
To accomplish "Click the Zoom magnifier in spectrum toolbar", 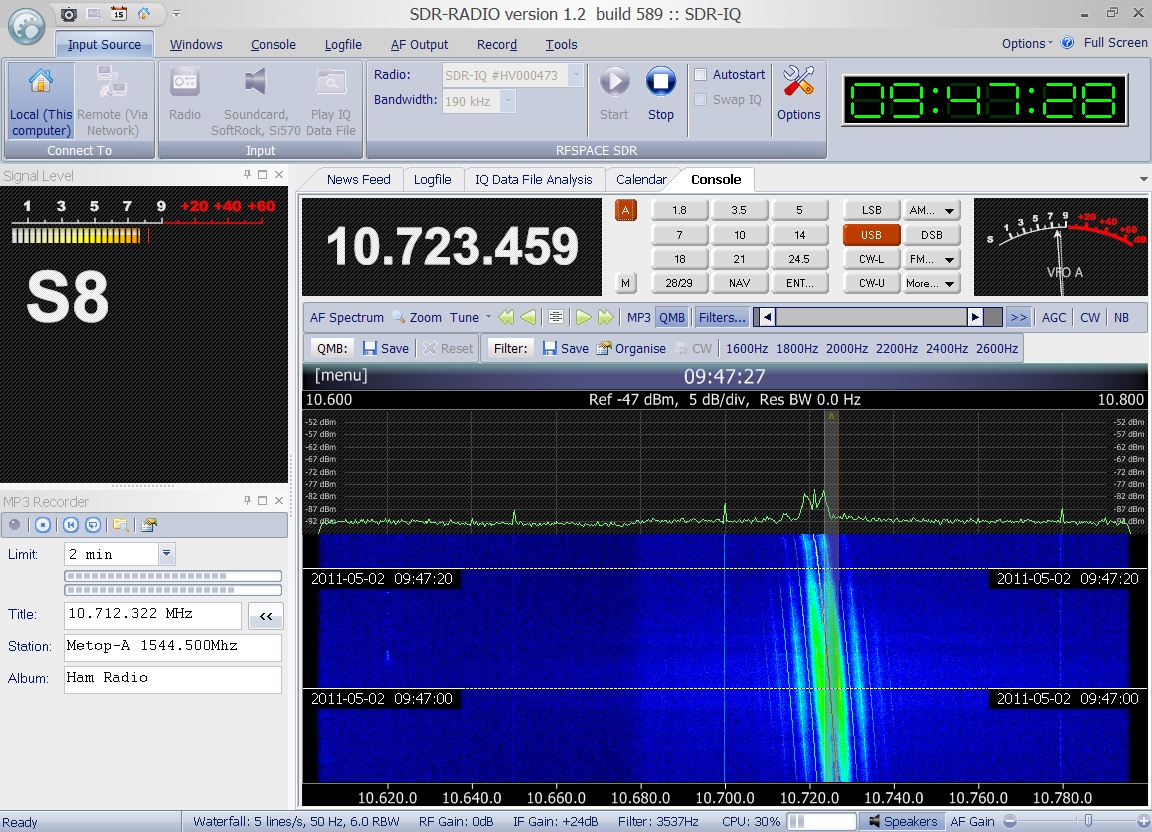I will pos(398,317).
